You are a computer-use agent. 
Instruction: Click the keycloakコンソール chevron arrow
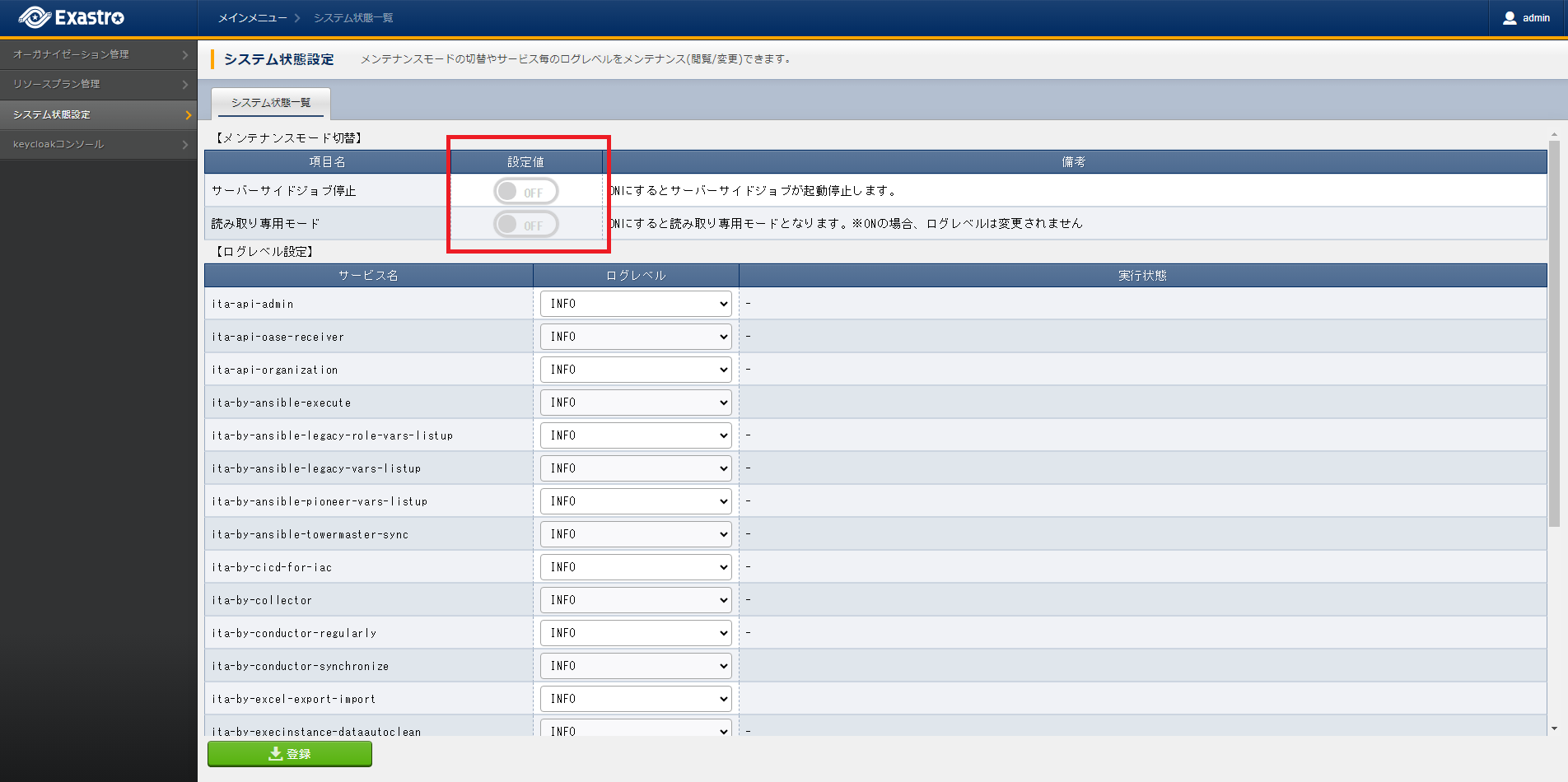[x=185, y=145]
